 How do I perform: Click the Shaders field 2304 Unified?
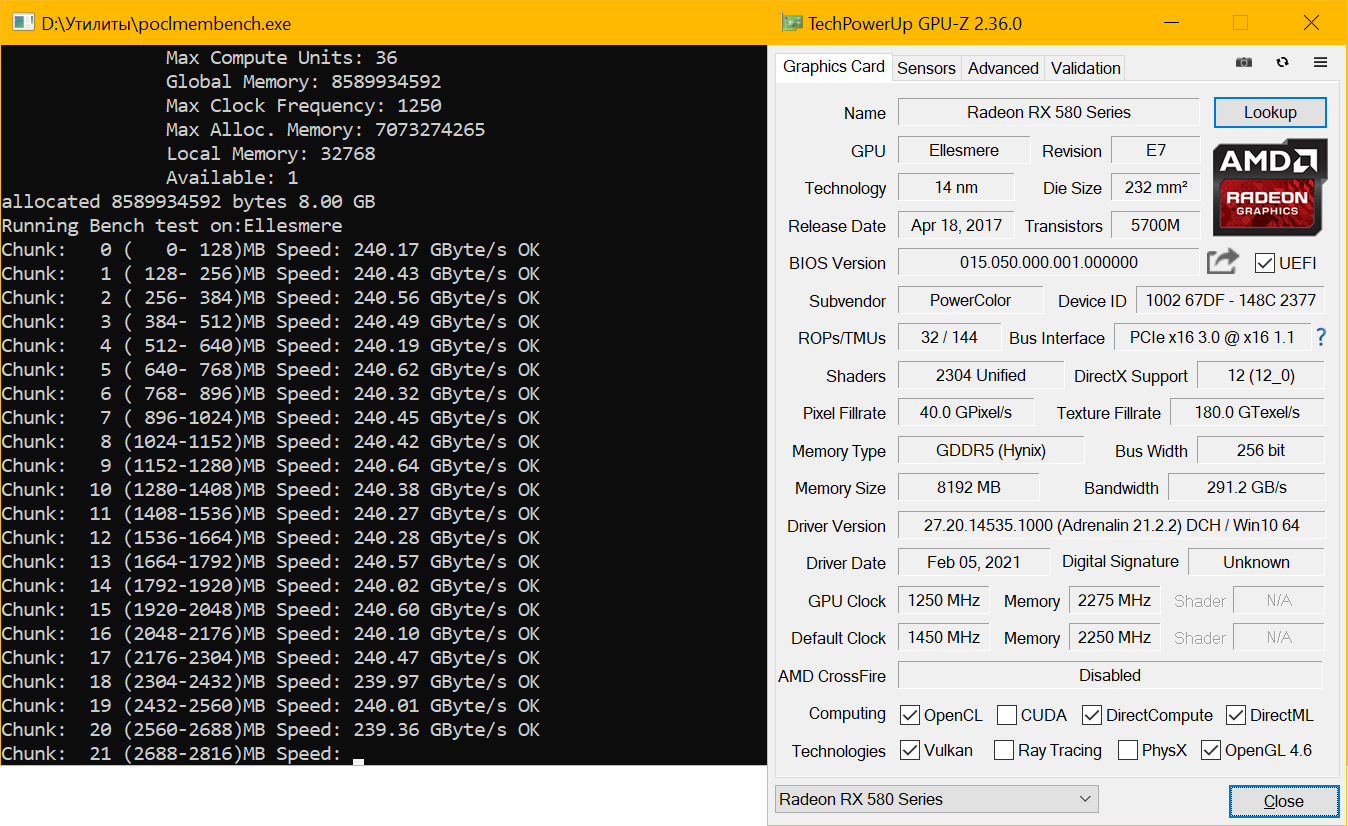click(x=980, y=375)
